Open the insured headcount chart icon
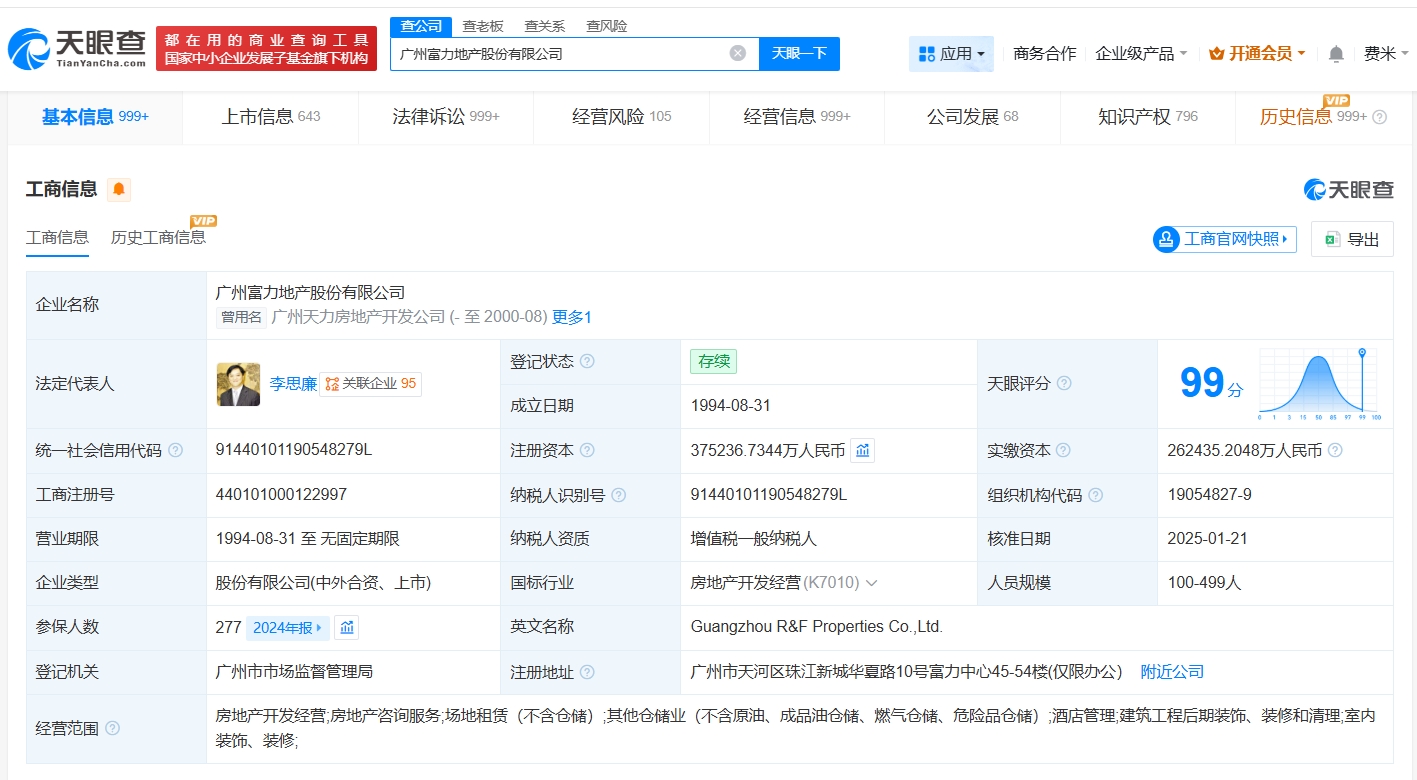This screenshot has height=780, width=1417. coord(346,627)
